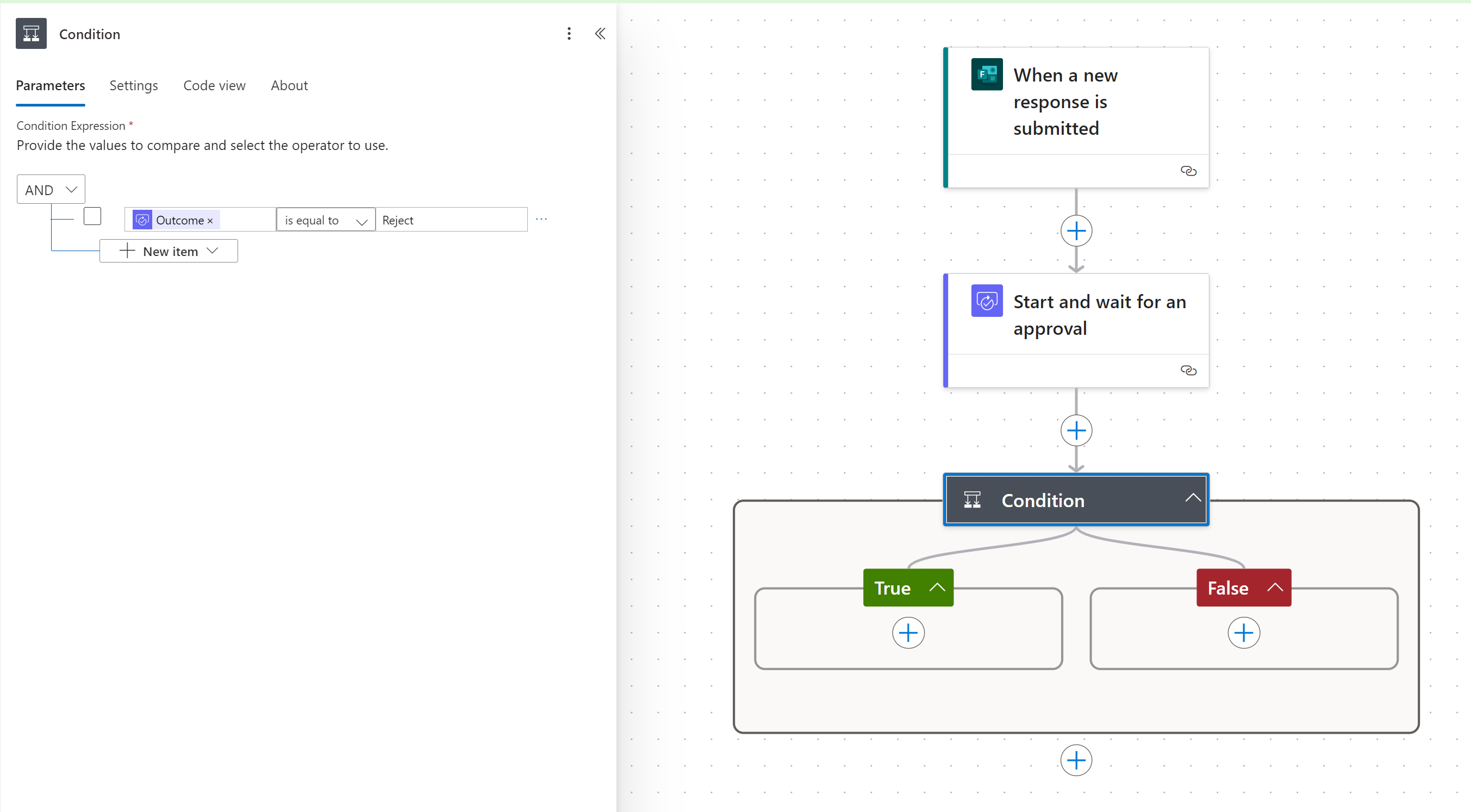Viewport: 1471px width, 812px height.
Task: Click the Microsoft Forms trigger icon
Action: click(986, 74)
